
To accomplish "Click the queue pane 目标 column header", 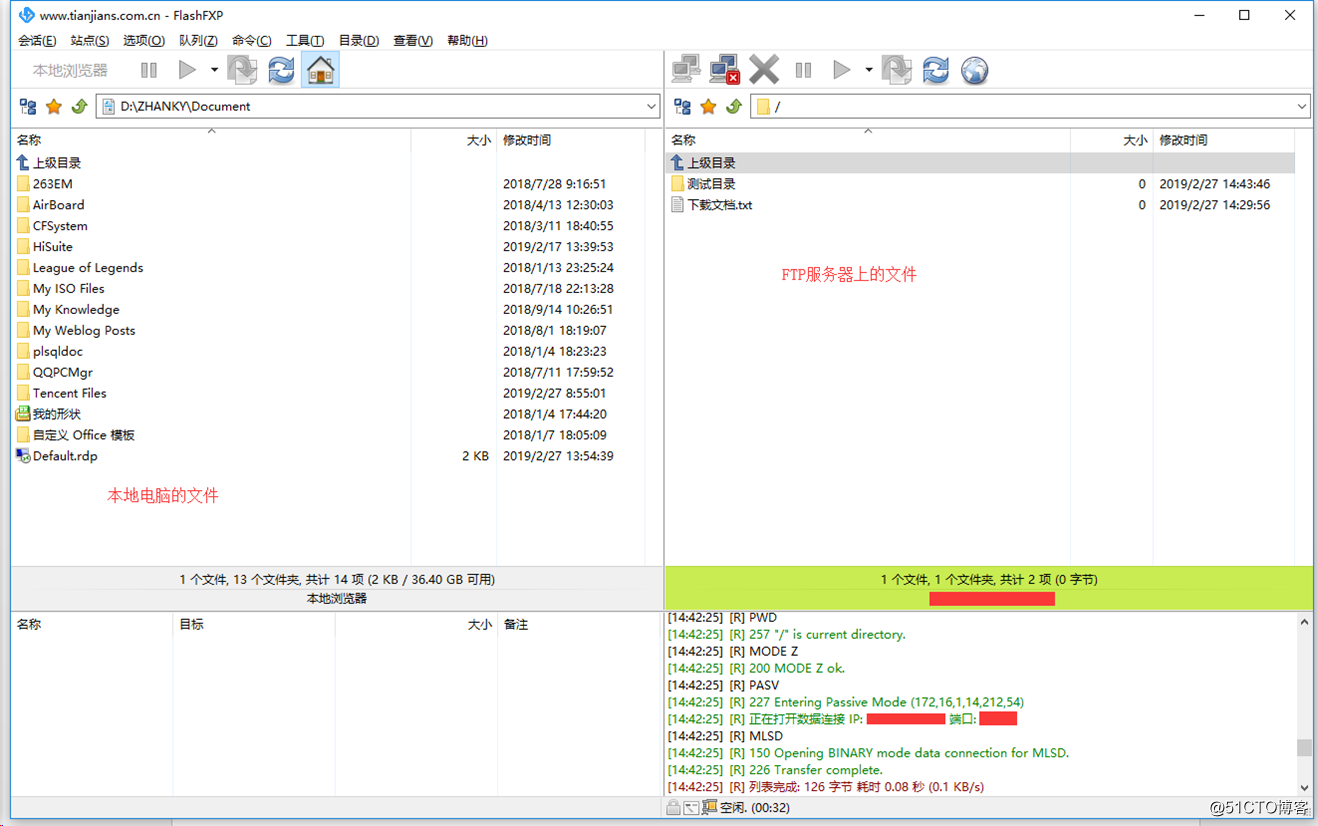I will pos(254,624).
